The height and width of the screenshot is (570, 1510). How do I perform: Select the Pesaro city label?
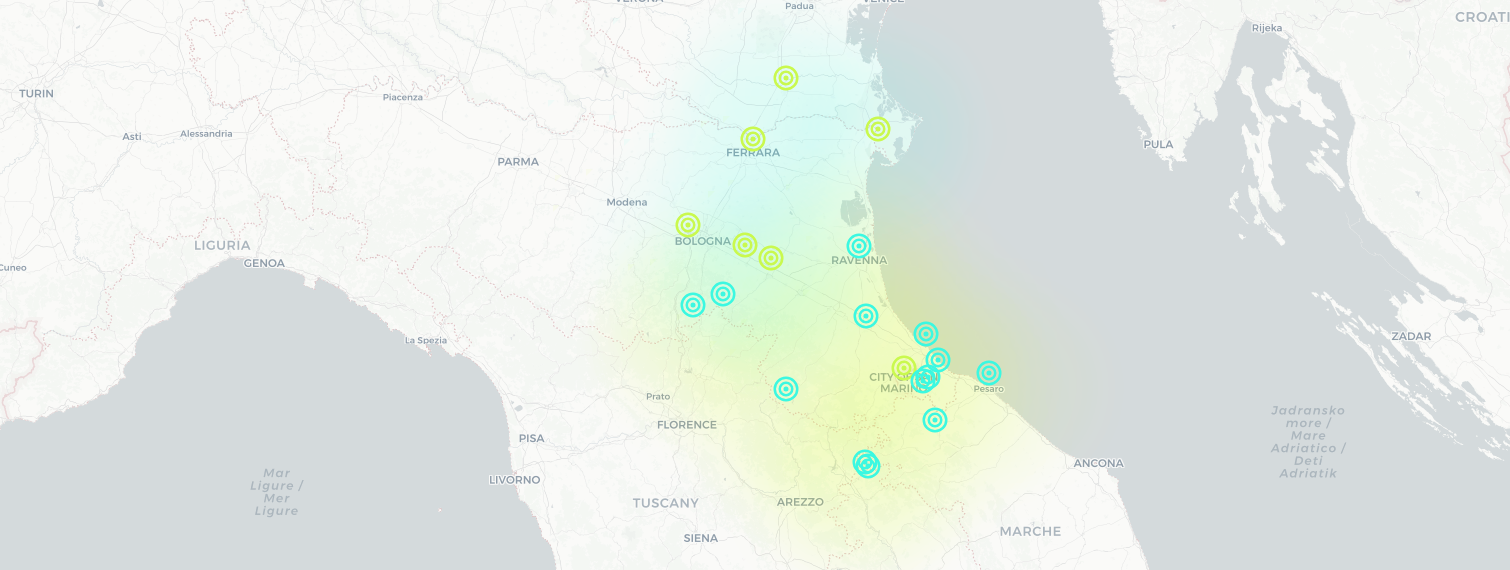(989, 389)
